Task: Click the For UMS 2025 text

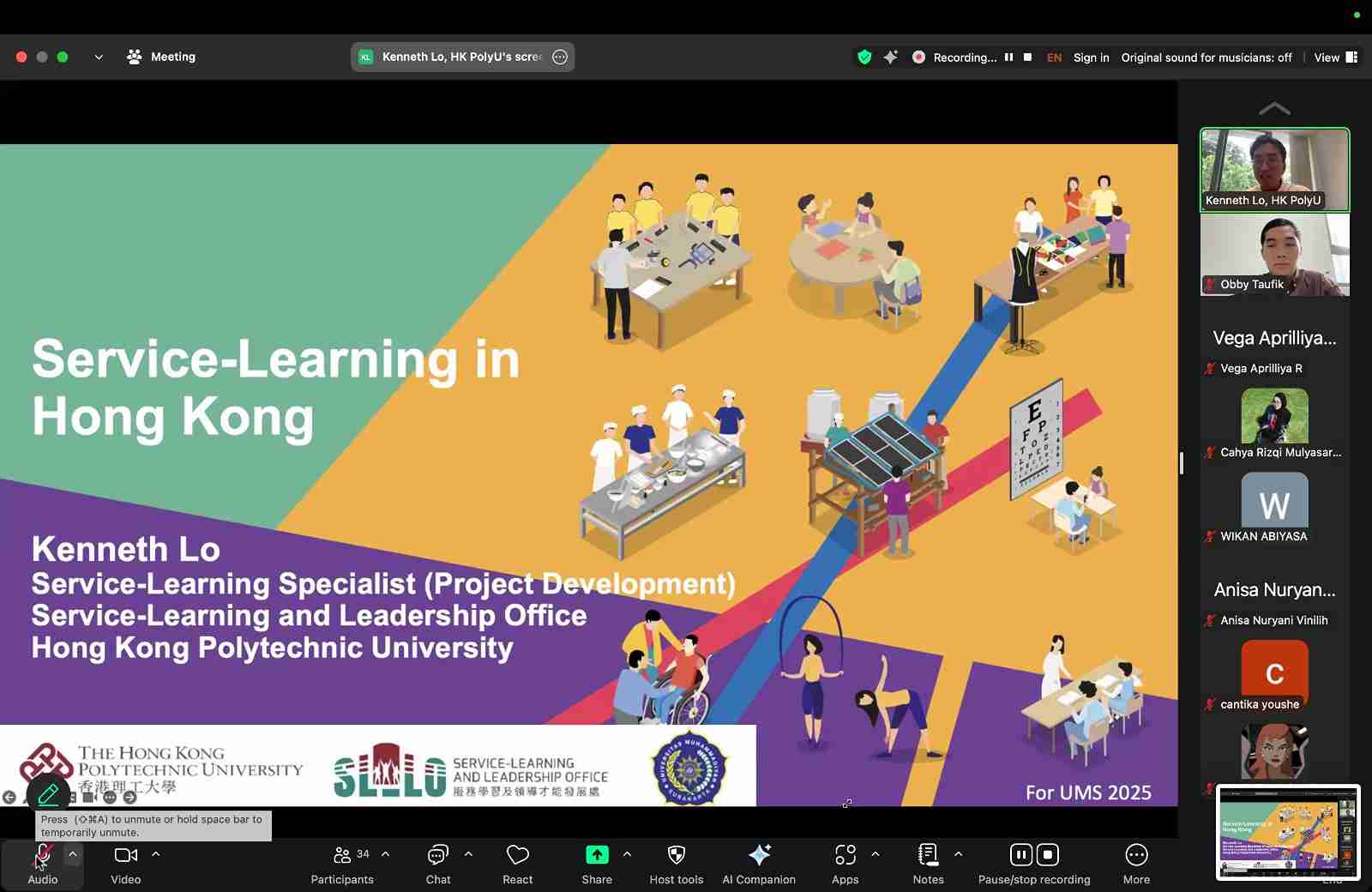Action: (x=1088, y=793)
